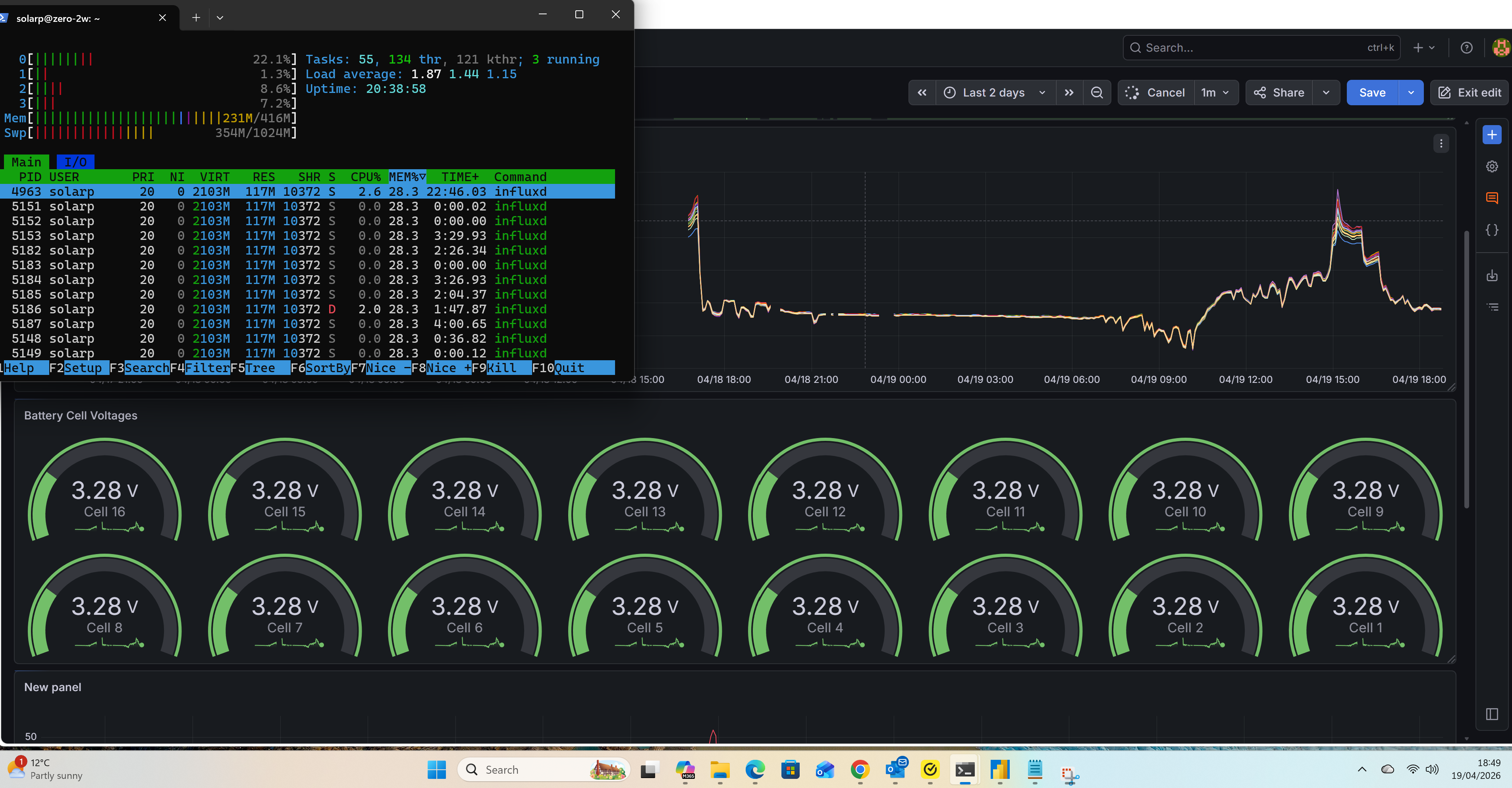This screenshot has width=1512, height=788.
Task: Open the orange comments icon in sidebar
Action: click(x=1491, y=198)
